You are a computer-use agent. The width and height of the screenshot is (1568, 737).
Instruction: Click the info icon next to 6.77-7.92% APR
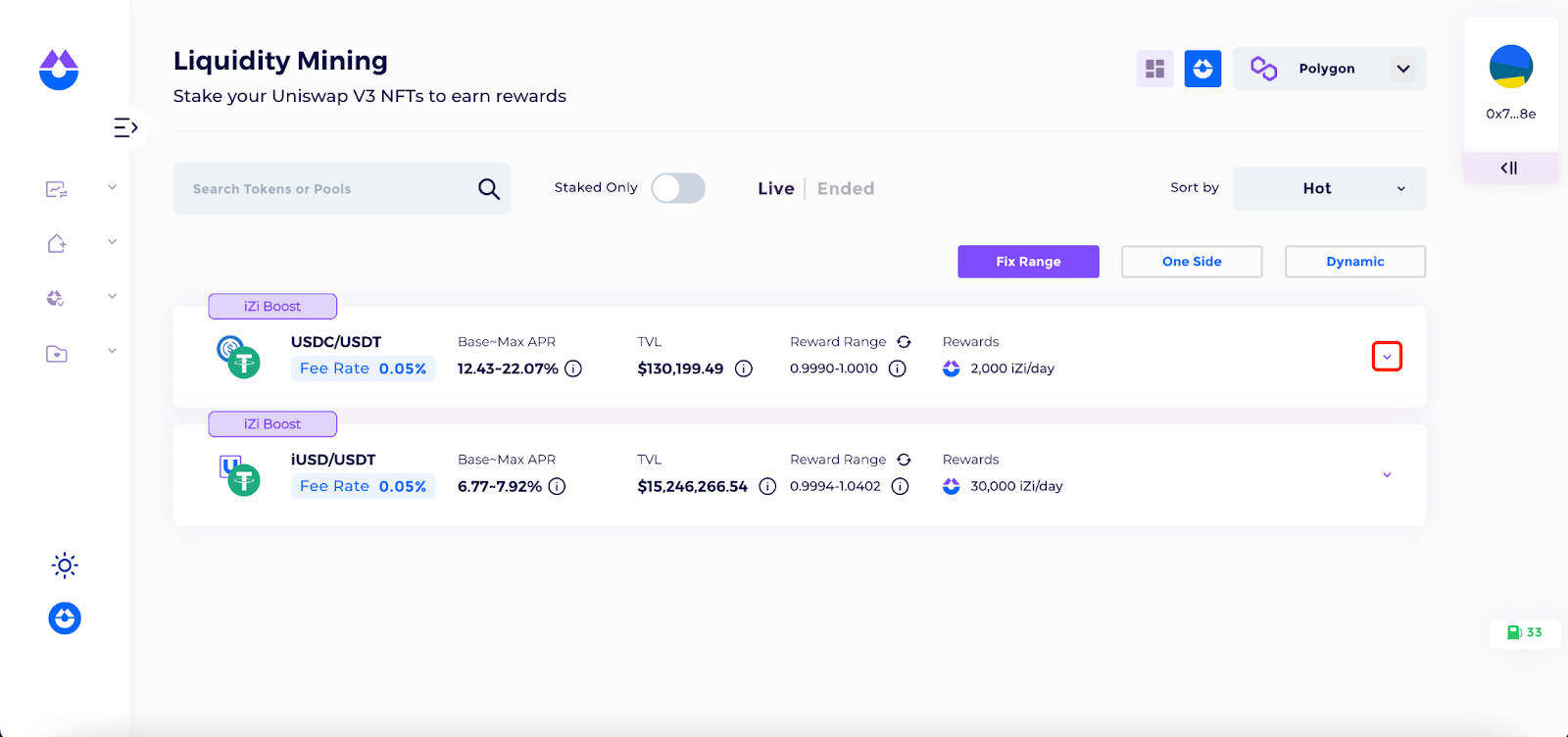(x=557, y=486)
